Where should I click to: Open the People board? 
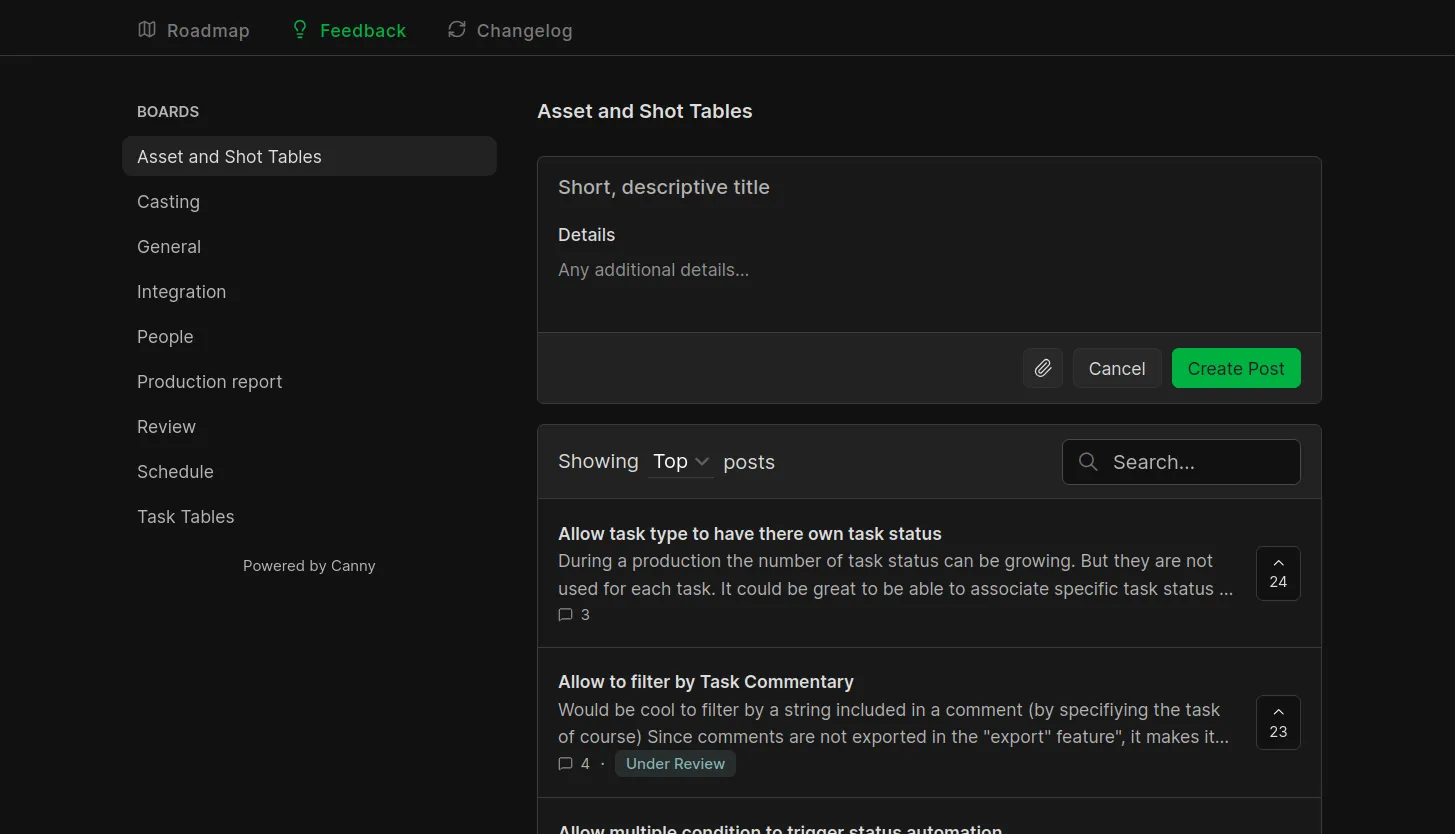click(x=309, y=336)
